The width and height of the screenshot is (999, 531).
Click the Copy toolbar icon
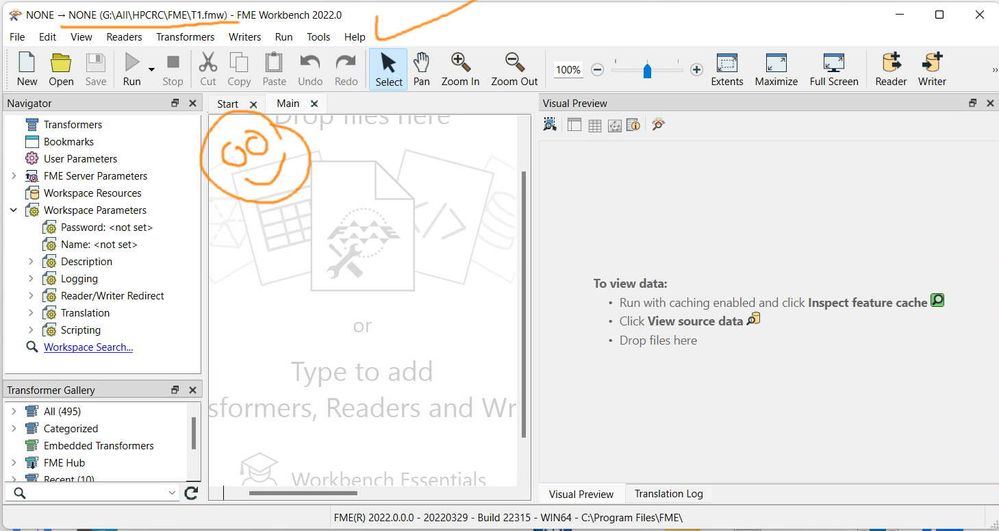click(239, 69)
